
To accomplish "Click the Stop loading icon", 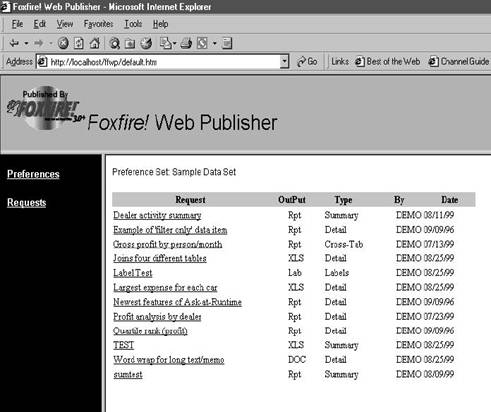I will tap(63, 43).
